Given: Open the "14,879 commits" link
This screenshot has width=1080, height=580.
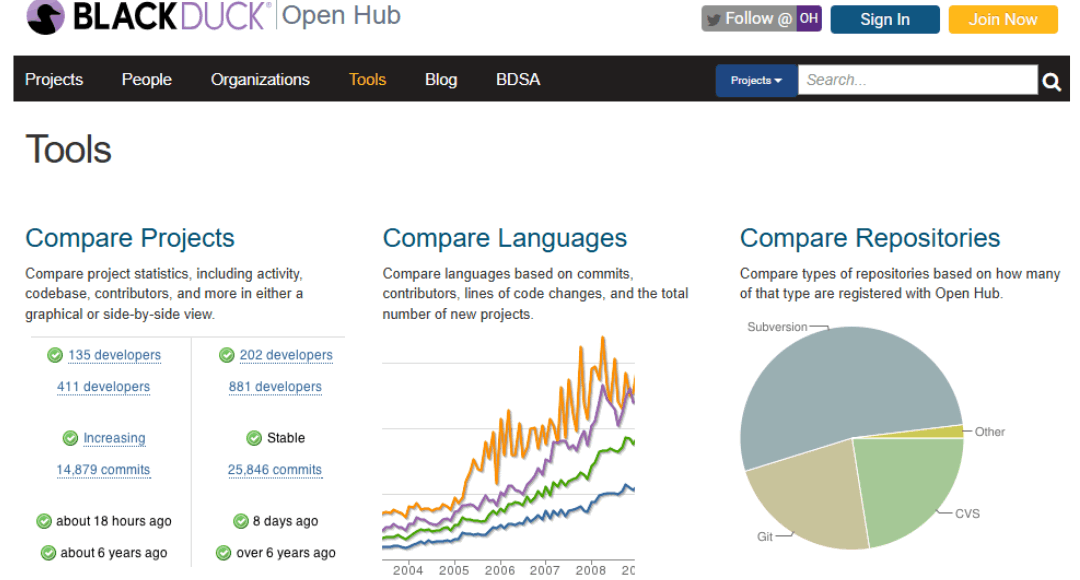Looking at the screenshot, I should (x=103, y=469).
